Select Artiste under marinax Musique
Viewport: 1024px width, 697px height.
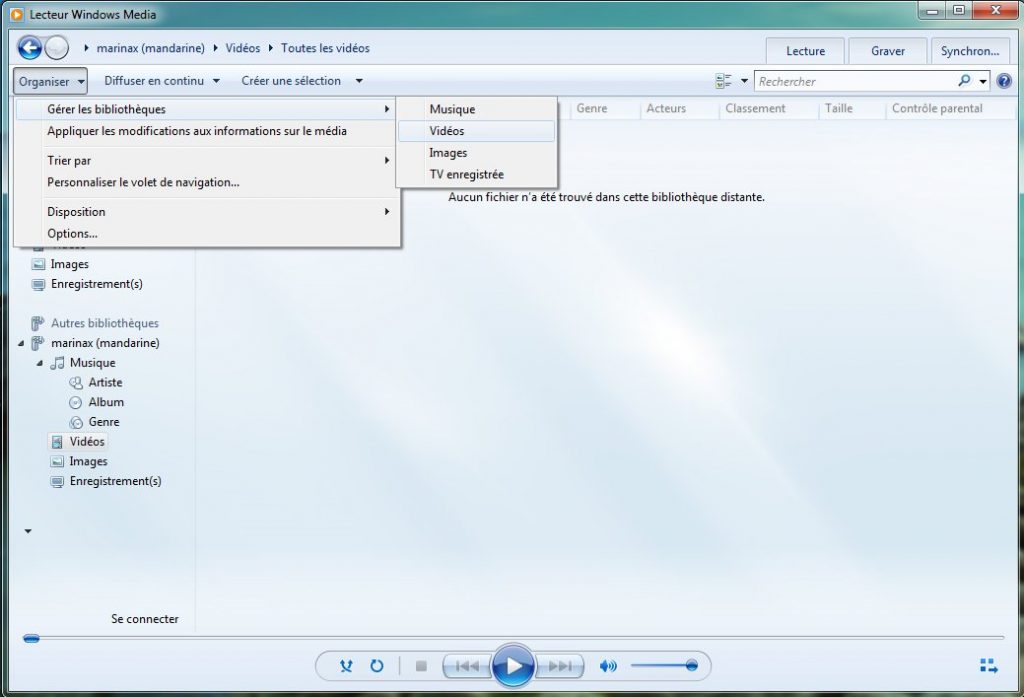point(105,382)
